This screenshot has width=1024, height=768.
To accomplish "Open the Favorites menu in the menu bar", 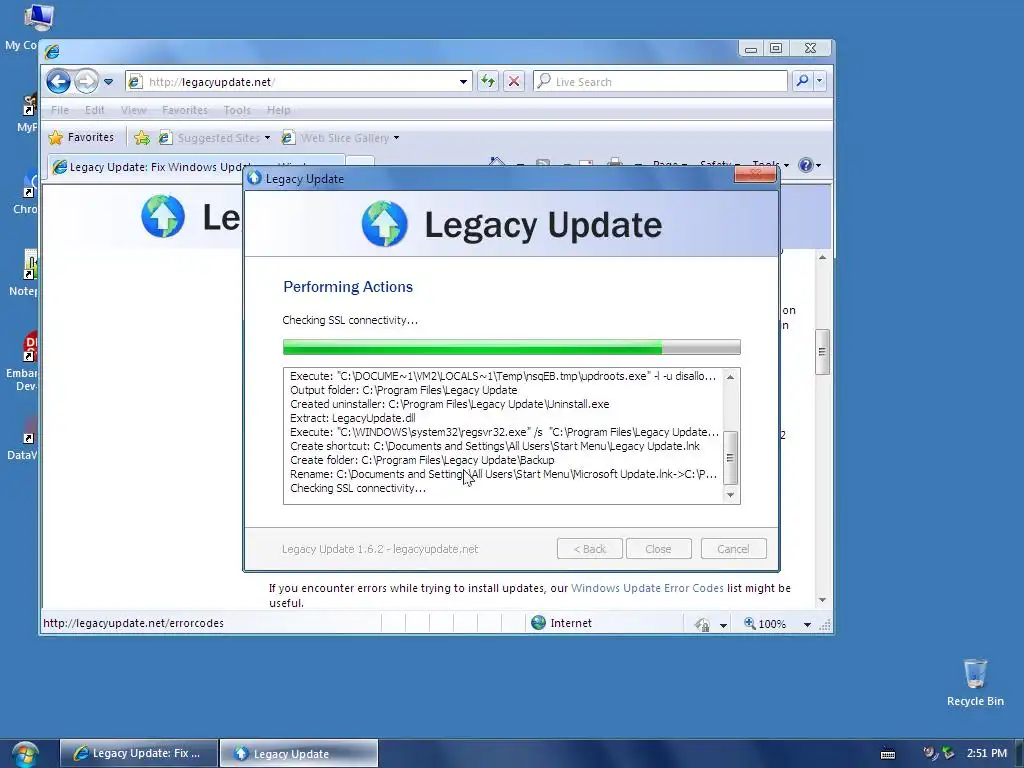I will (185, 110).
